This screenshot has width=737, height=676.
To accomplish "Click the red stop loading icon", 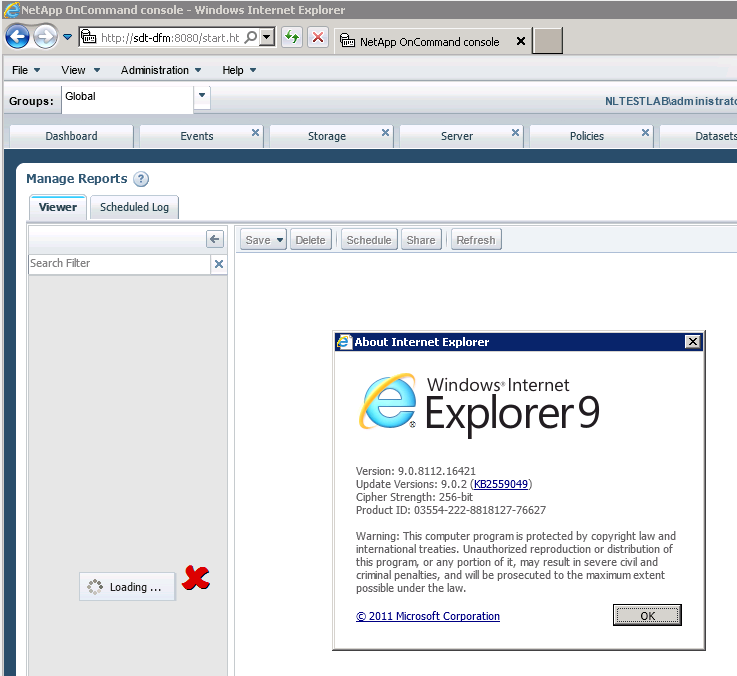I will pyautogui.click(x=318, y=37).
